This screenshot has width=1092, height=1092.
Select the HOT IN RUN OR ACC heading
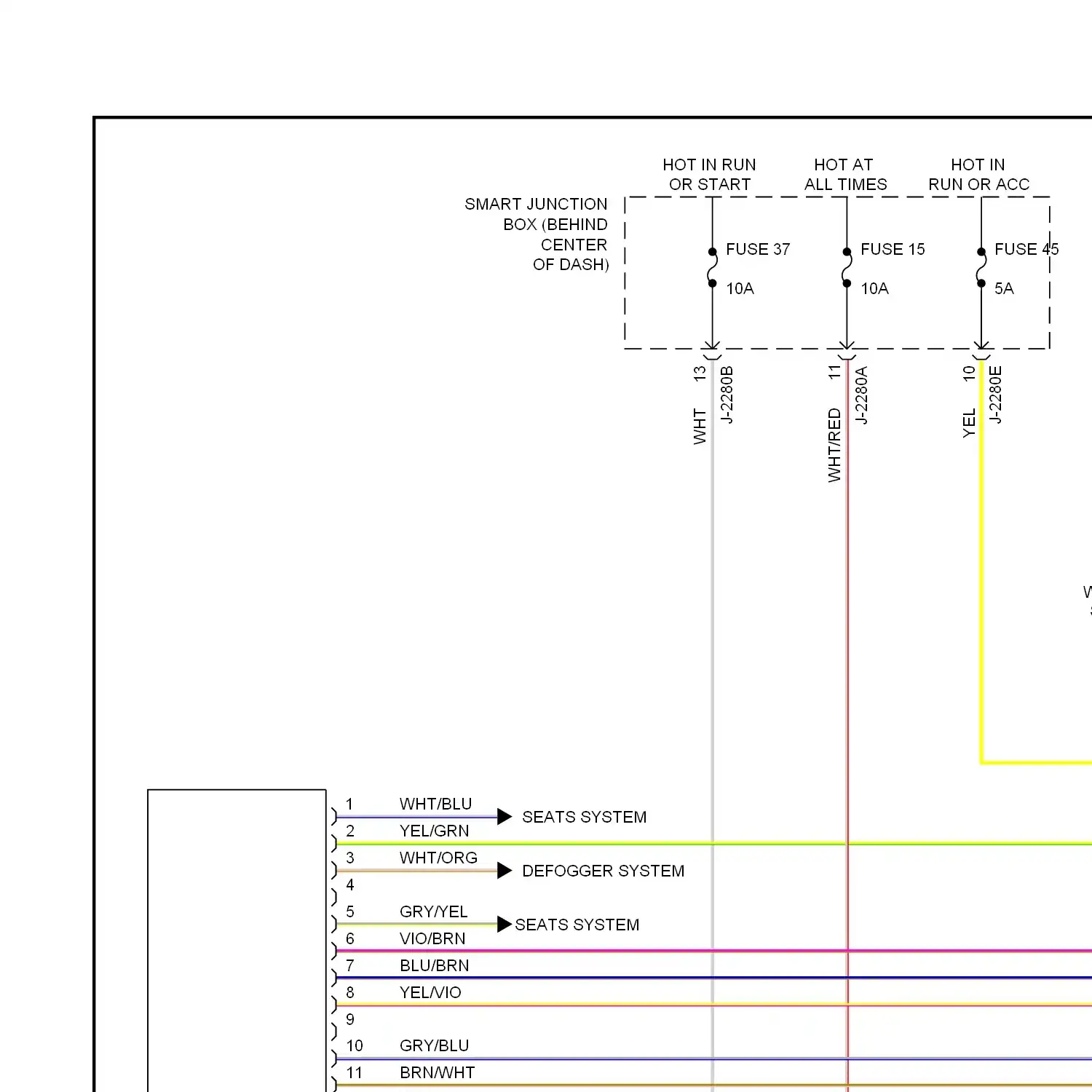979,175
